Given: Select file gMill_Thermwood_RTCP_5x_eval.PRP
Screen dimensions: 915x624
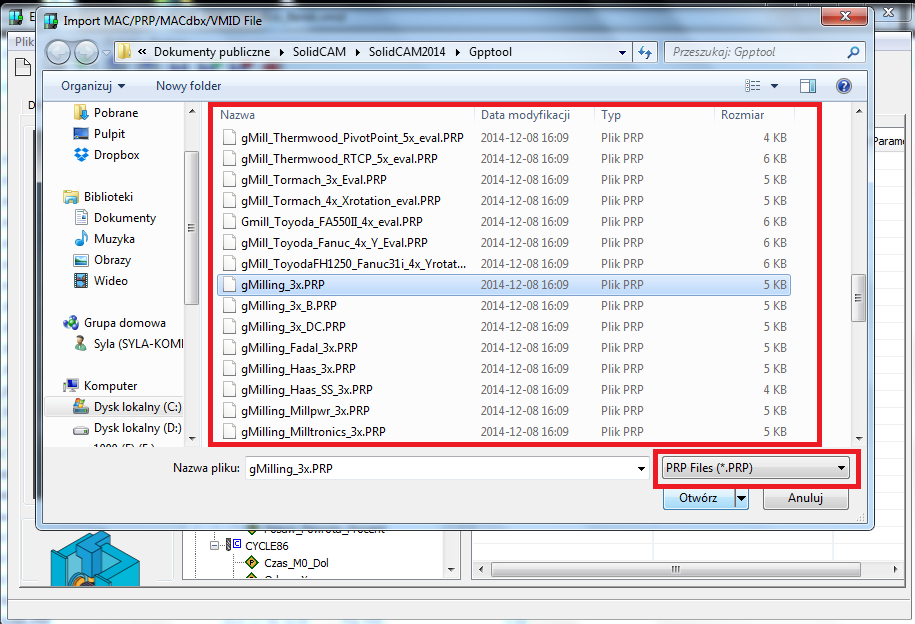Looking at the screenshot, I should [x=339, y=159].
